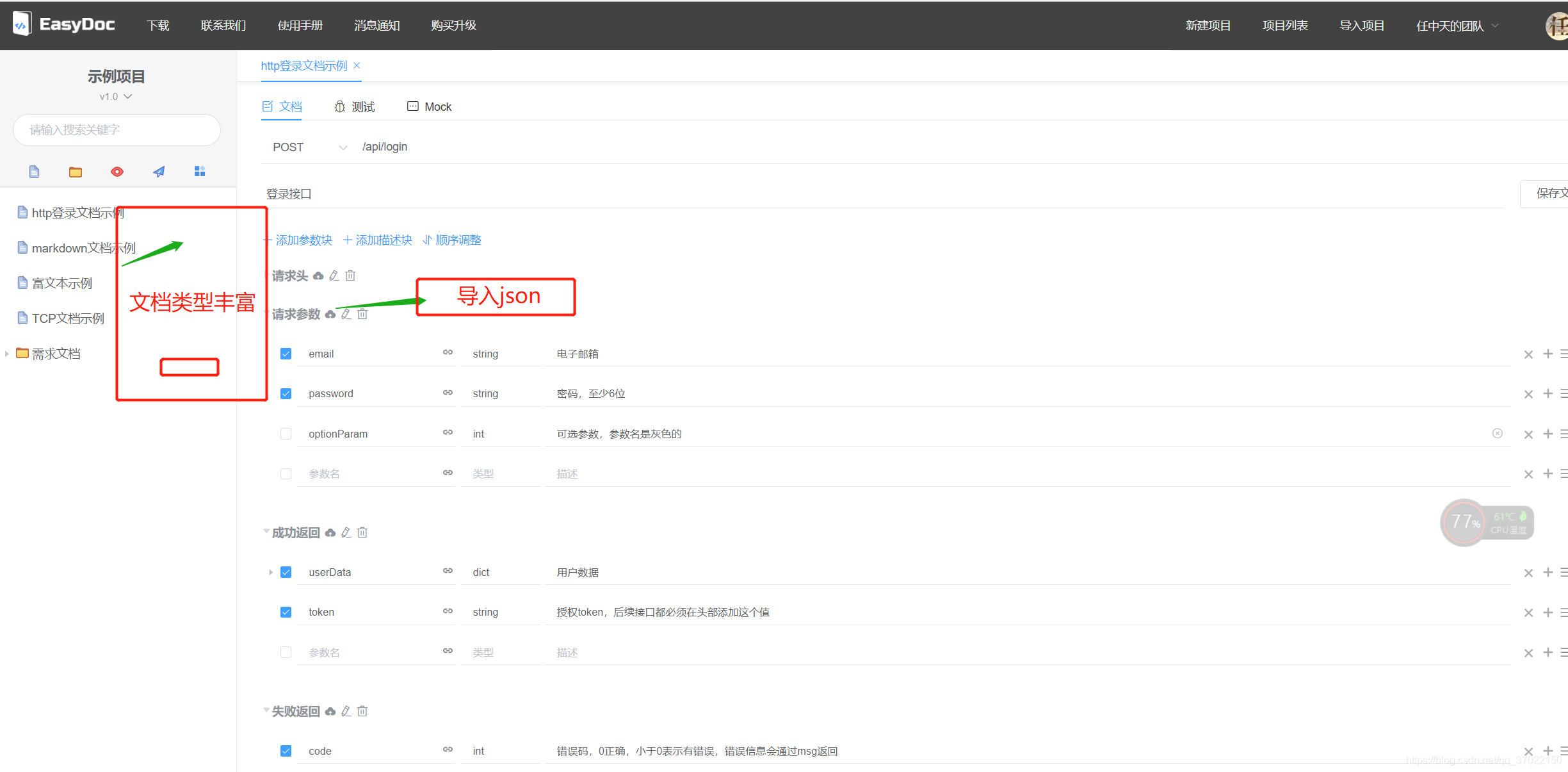Click the search keyword input field

coord(117,130)
